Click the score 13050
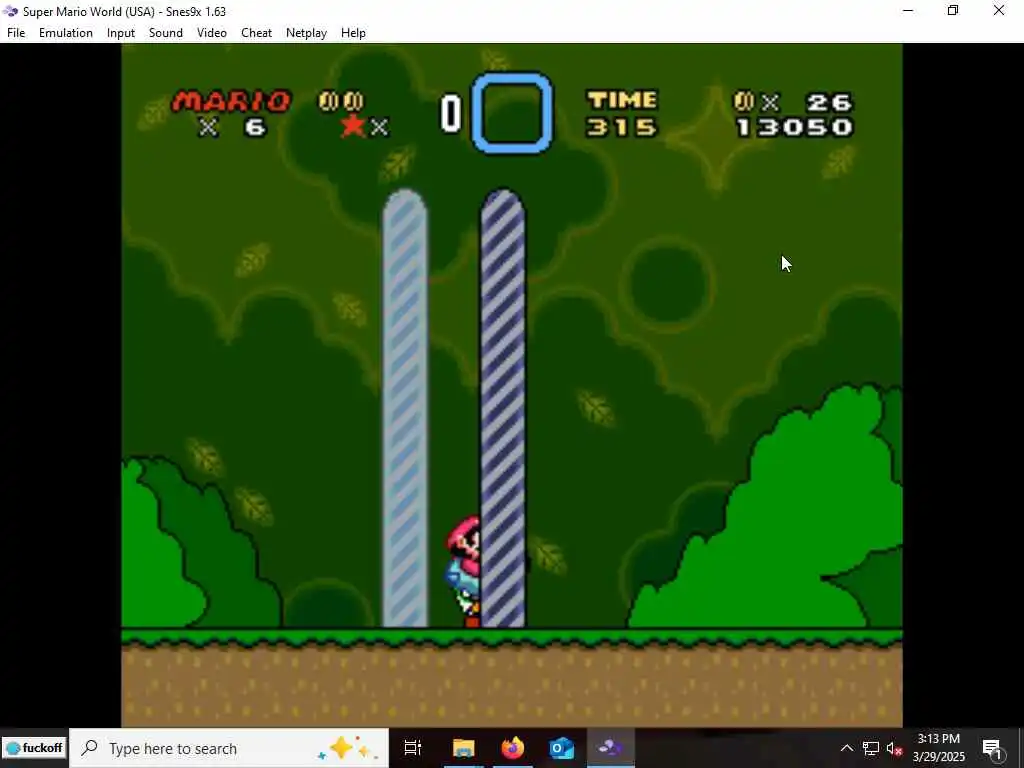Viewport: 1024px width, 768px height. click(795, 127)
